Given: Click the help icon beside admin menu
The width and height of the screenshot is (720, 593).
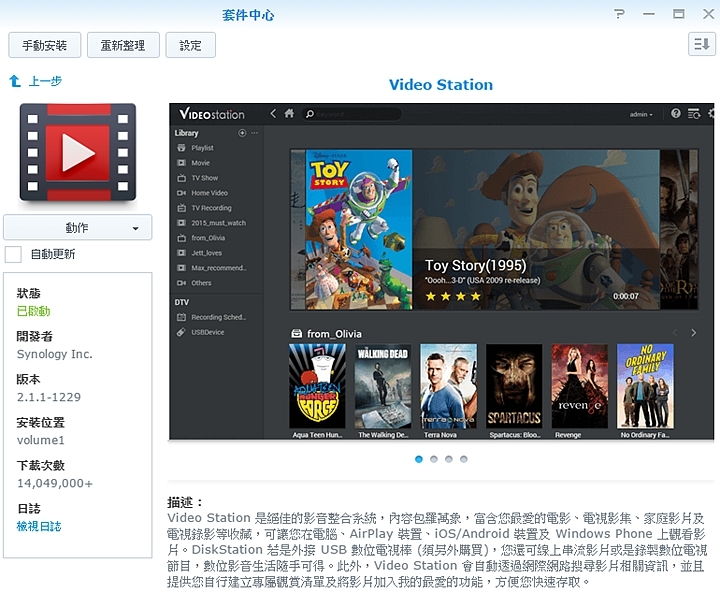Looking at the screenshot, I should click(675, 113).
